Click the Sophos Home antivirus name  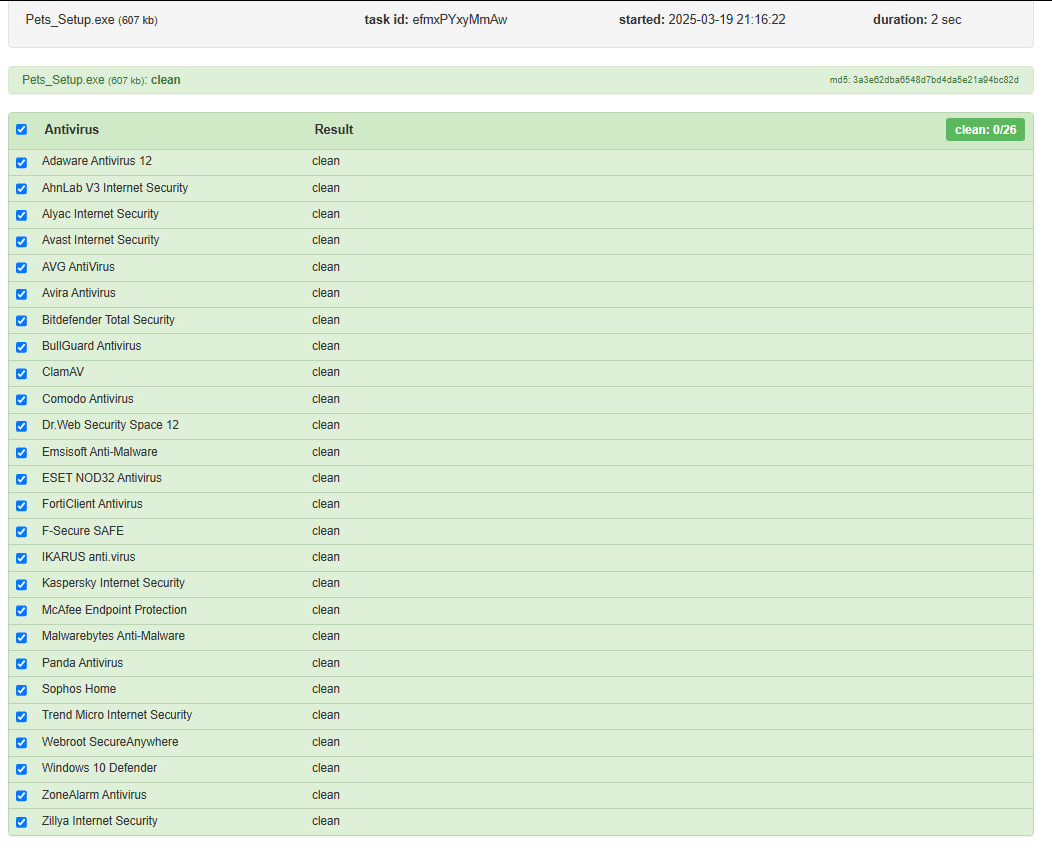point(79,689)
